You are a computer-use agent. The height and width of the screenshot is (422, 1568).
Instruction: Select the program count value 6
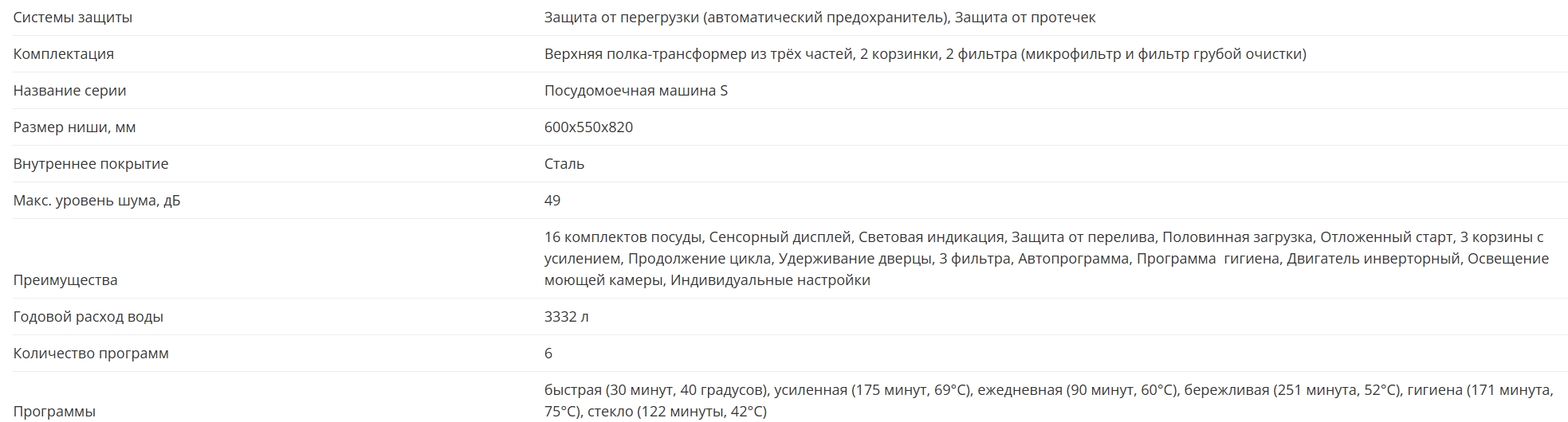(x=548, y=354)
